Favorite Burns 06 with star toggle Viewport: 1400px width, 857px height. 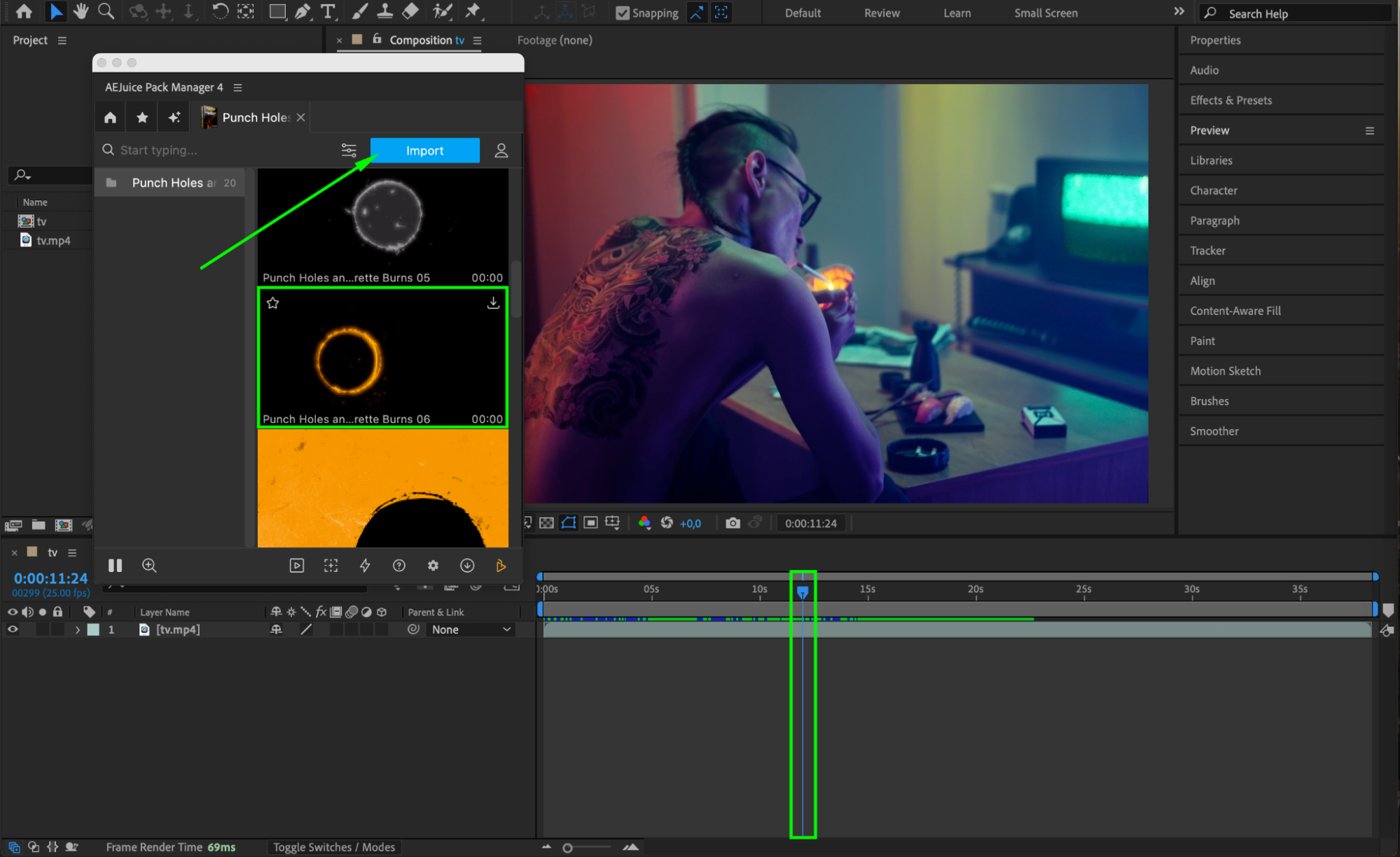pyautogui.click(x=272, y=302)
